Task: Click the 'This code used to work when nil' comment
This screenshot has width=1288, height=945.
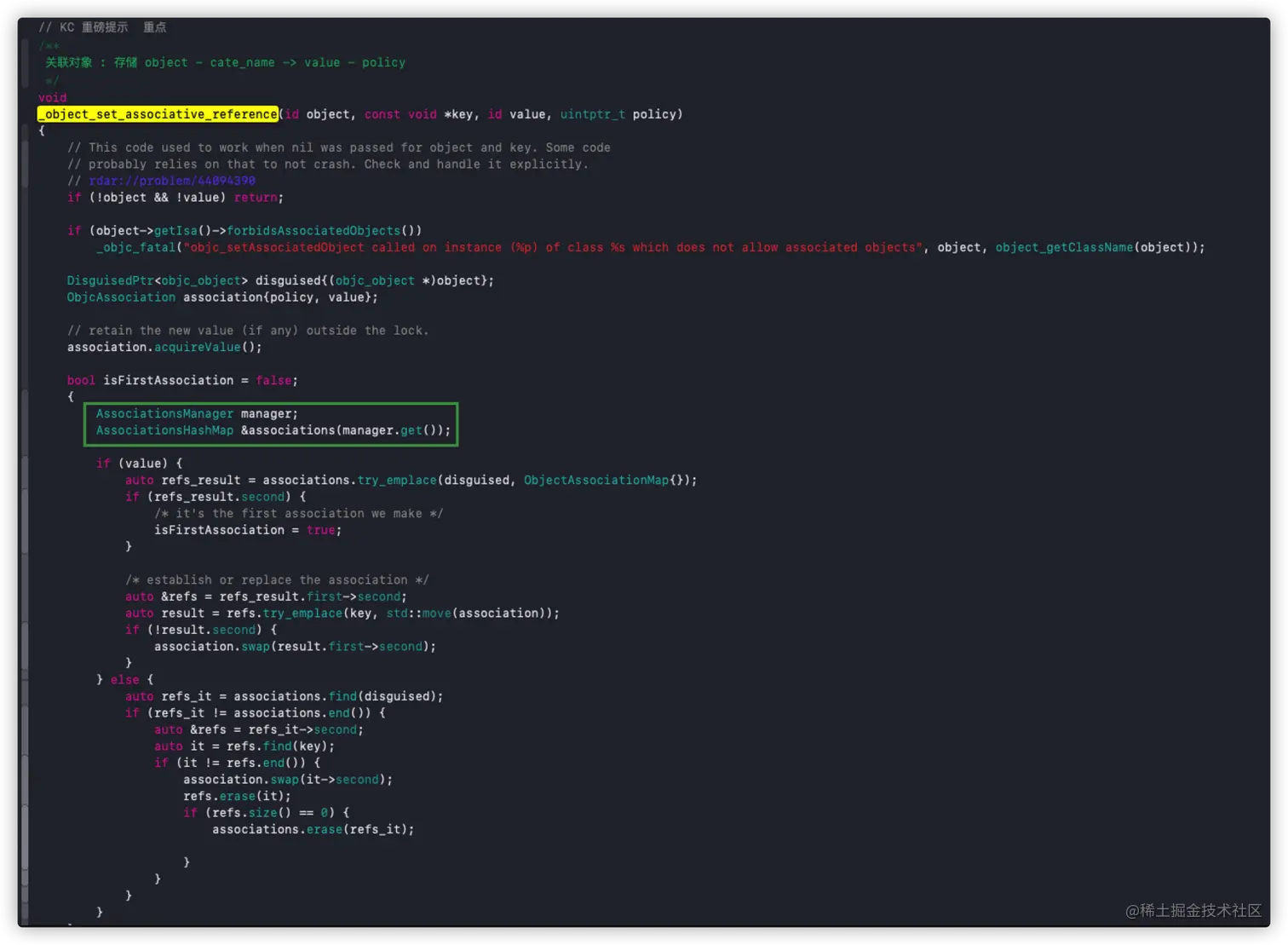Action: (339, 147)
